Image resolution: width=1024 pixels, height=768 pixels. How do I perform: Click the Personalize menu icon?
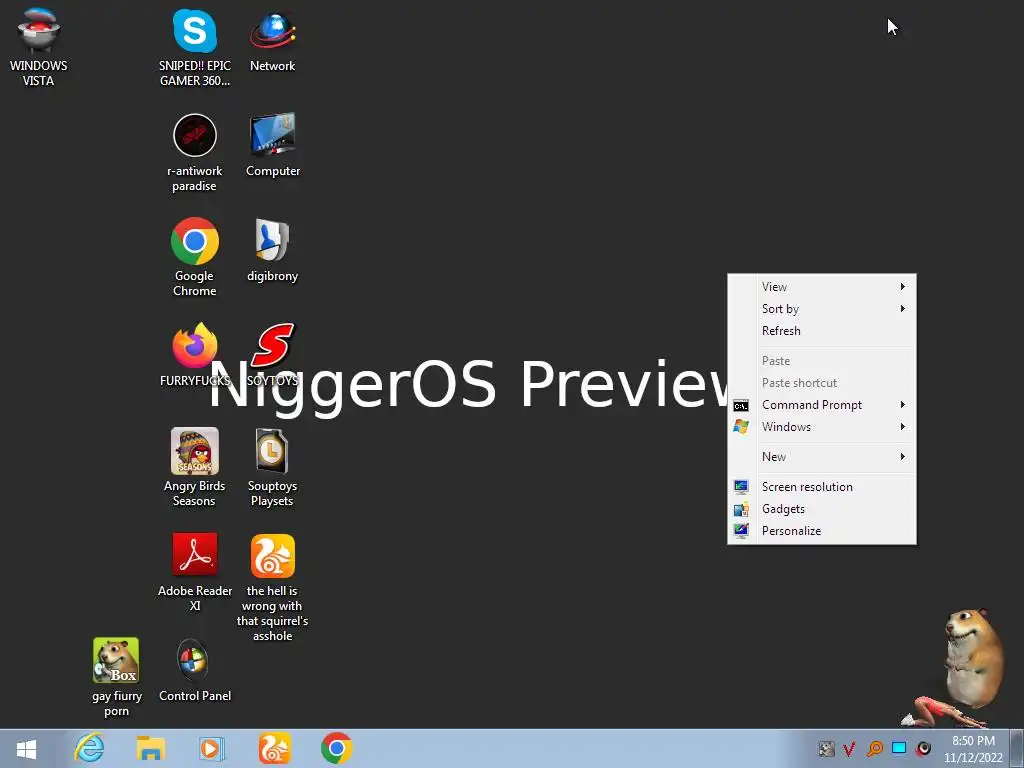coord(741,531)
